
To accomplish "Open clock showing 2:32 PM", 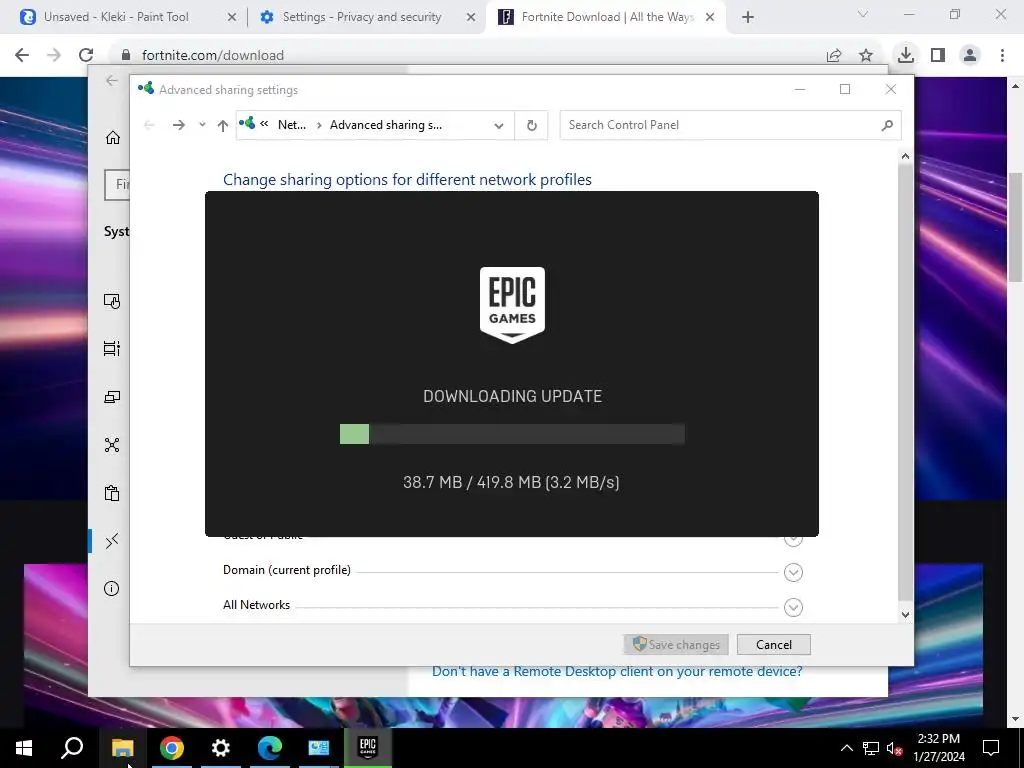I will pos(938,748).
